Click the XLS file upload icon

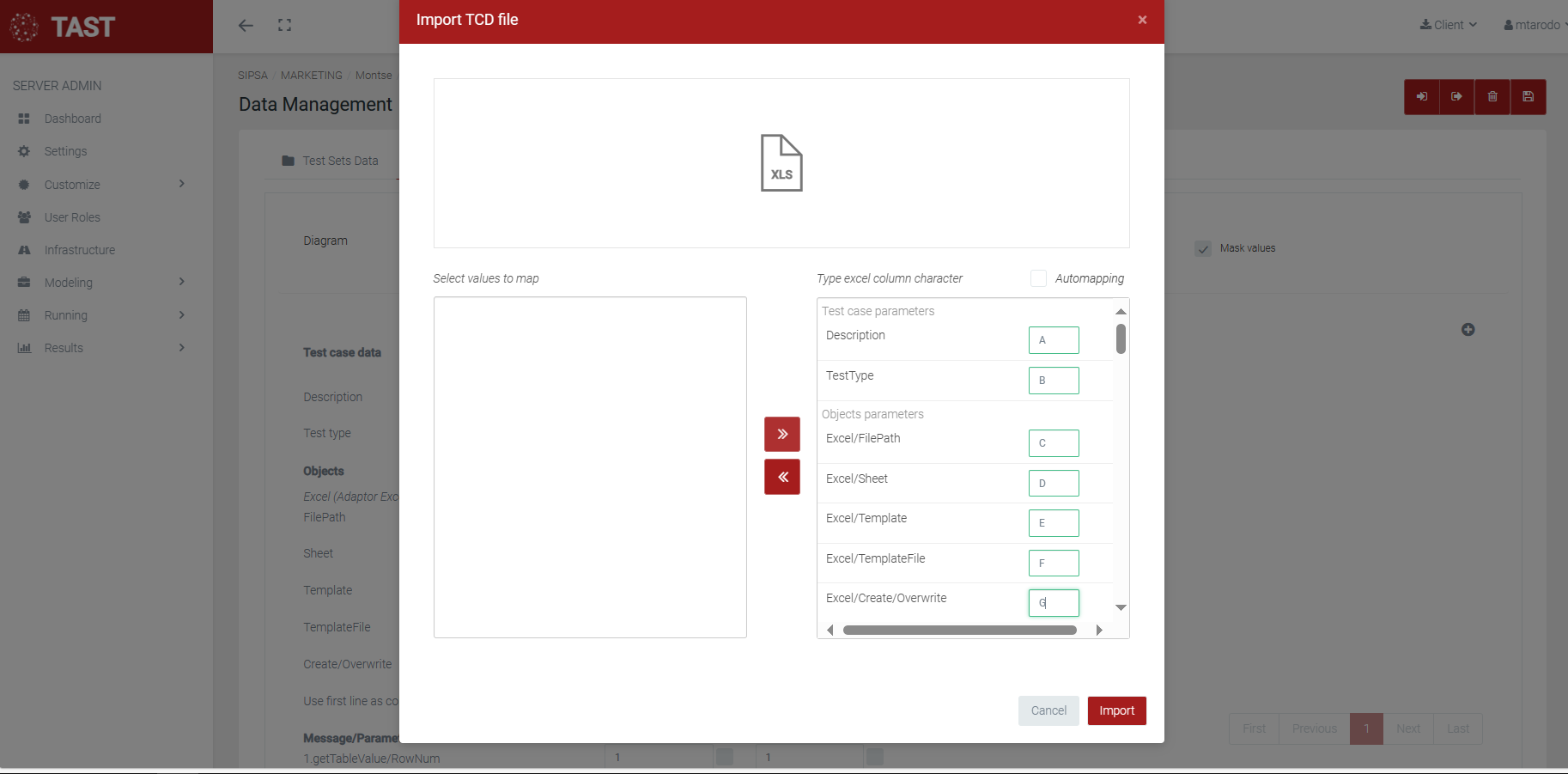tap(781, 163)
